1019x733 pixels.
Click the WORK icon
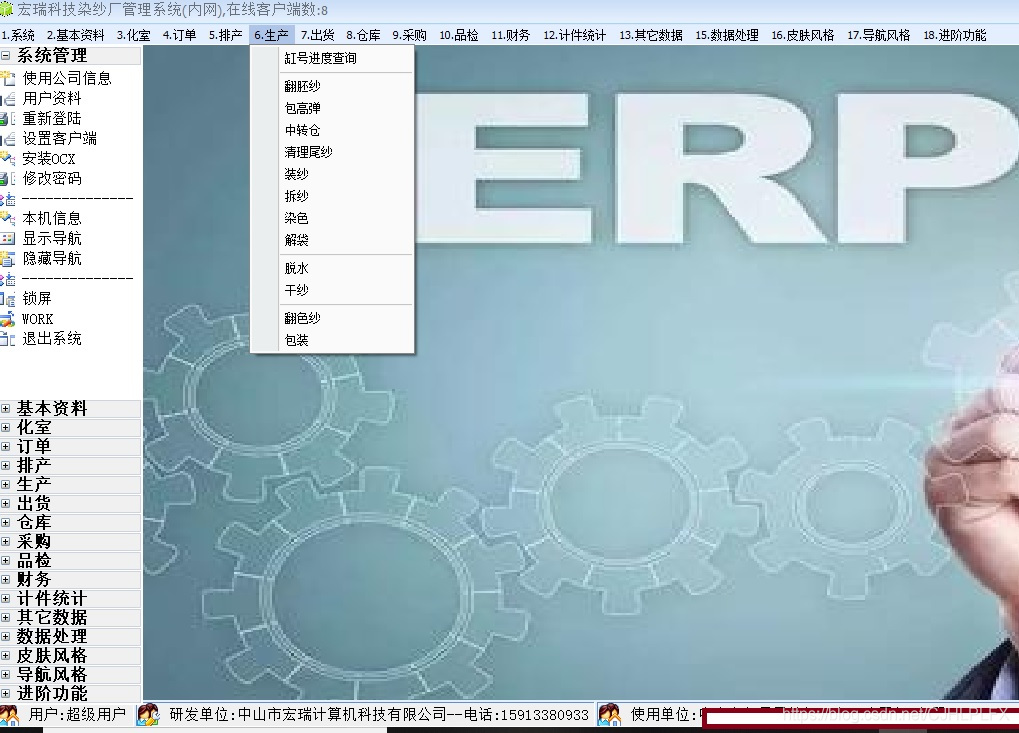(x=8, y=319)
